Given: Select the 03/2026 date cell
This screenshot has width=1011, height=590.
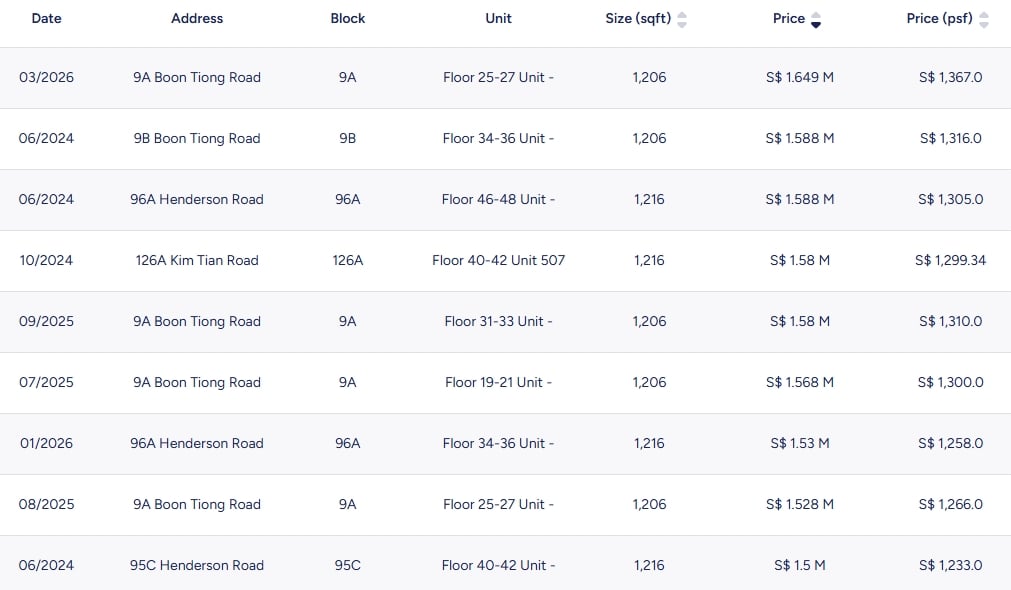Looking at the screenshot, I should click(46, 77).
